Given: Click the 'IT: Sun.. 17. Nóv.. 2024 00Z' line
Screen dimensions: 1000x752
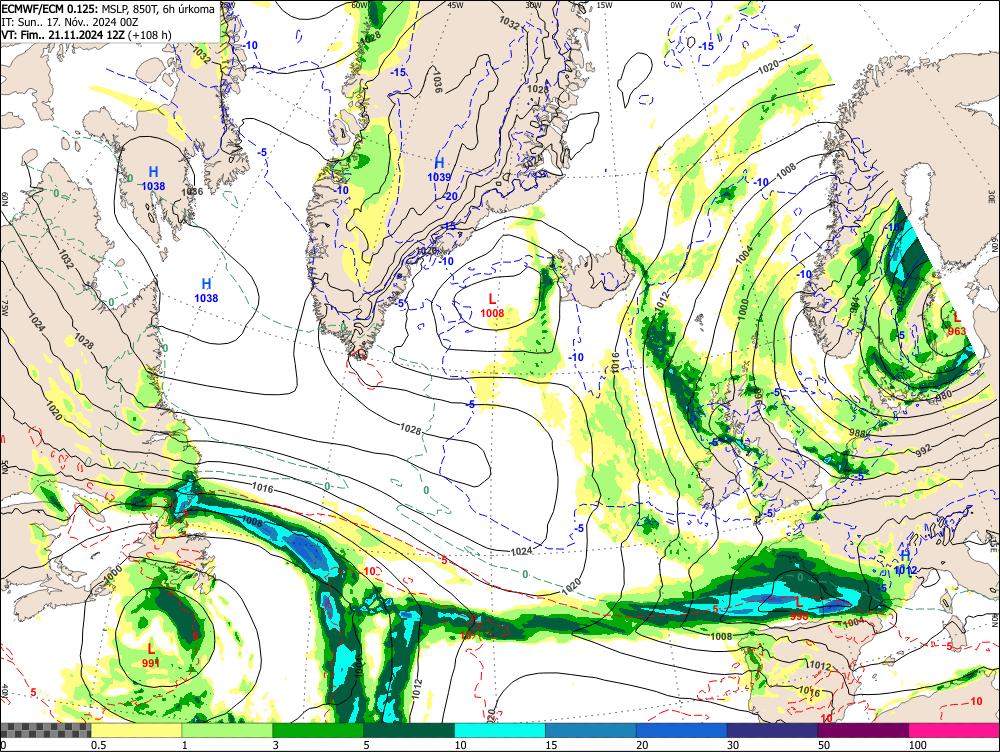Looking at the screenshot, I should click(x=70, y=22).
